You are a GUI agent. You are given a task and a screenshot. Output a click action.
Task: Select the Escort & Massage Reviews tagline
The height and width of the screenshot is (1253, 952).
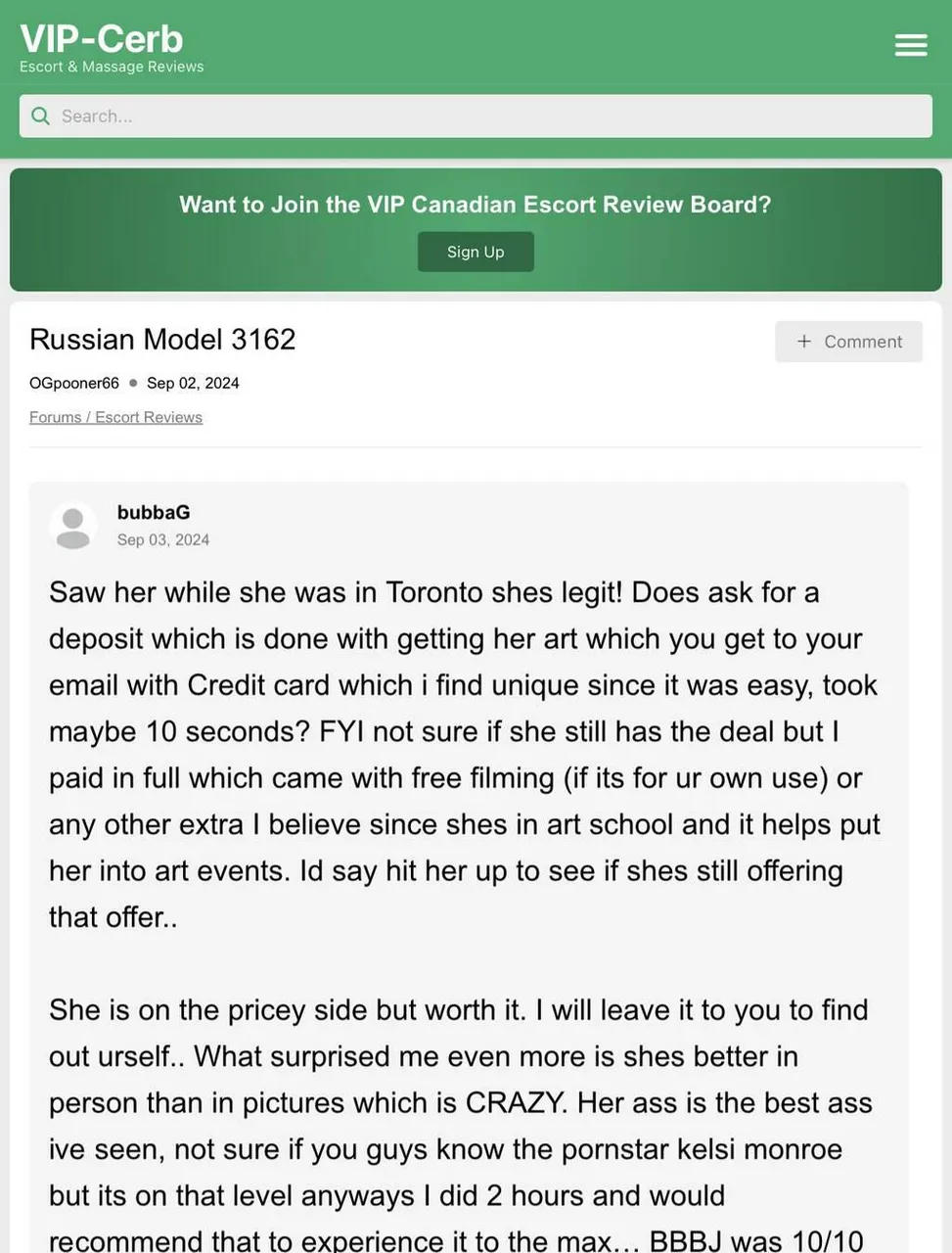point(112,67)
